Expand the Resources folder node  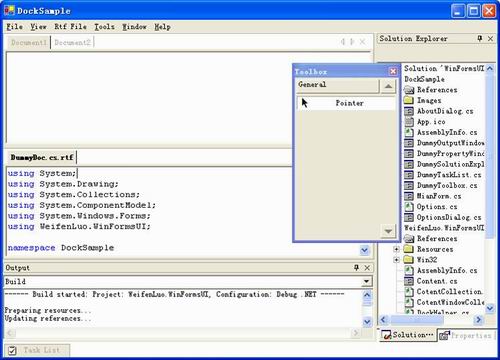click(396, 249)
